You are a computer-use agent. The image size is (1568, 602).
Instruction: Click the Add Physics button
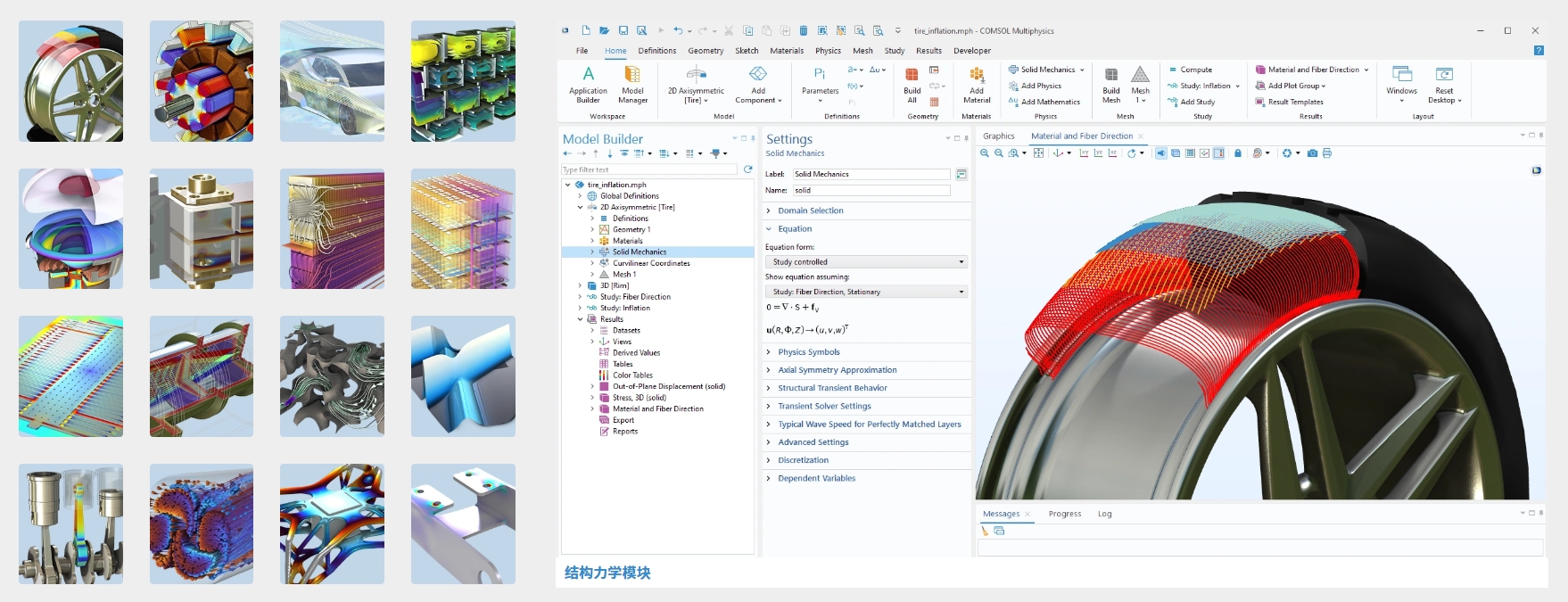1035,86
